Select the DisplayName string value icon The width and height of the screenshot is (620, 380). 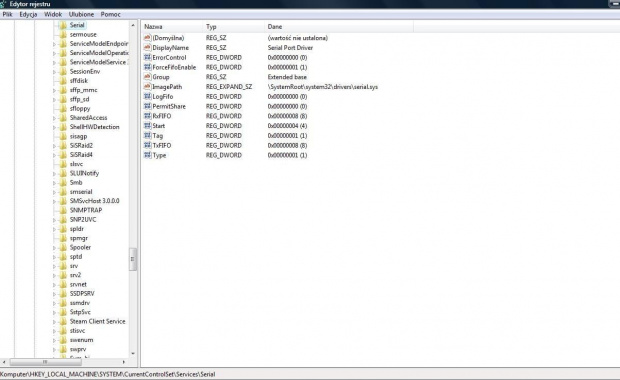(147, 47)
